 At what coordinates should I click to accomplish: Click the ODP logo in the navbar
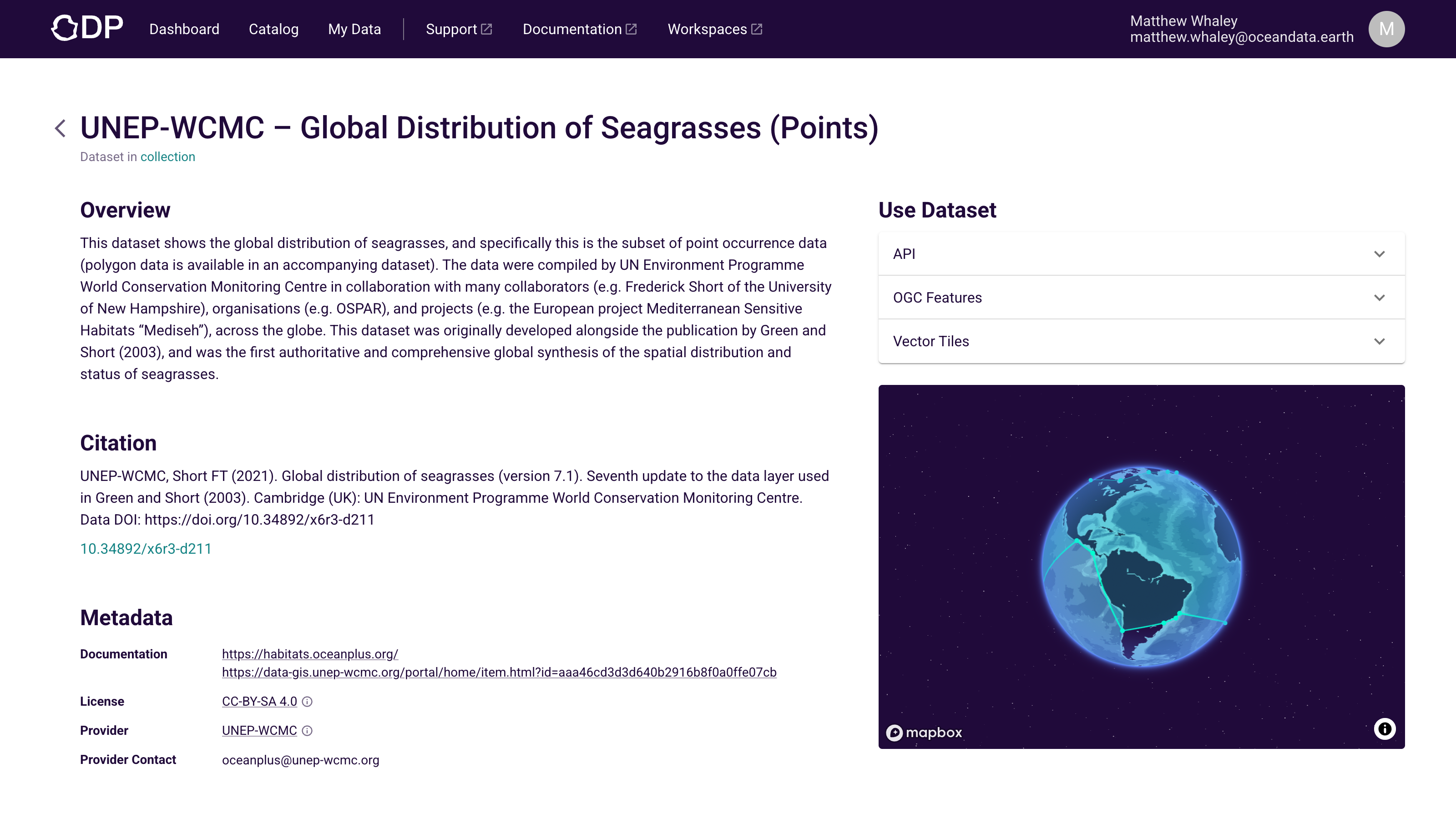pyautogui.click(x=87, y=27)
